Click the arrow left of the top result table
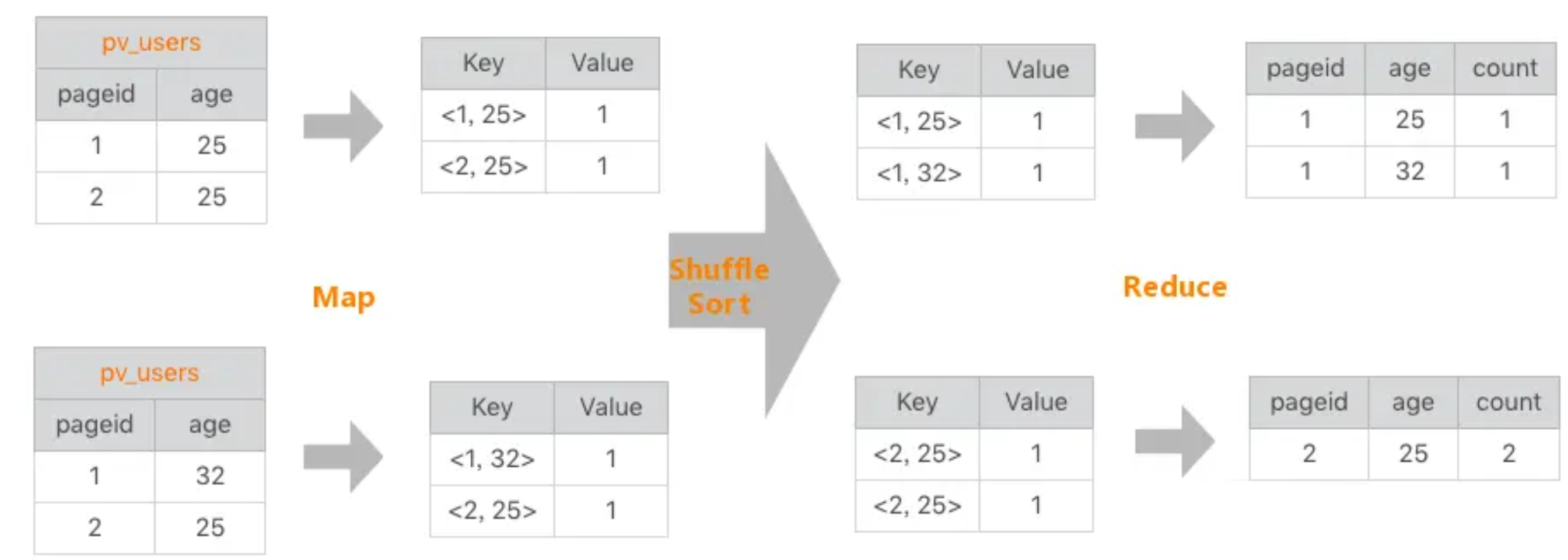 [1175, 127]
